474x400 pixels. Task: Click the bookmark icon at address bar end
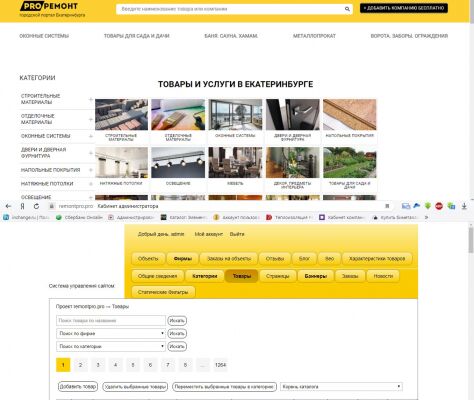click(x=387, y=206)
